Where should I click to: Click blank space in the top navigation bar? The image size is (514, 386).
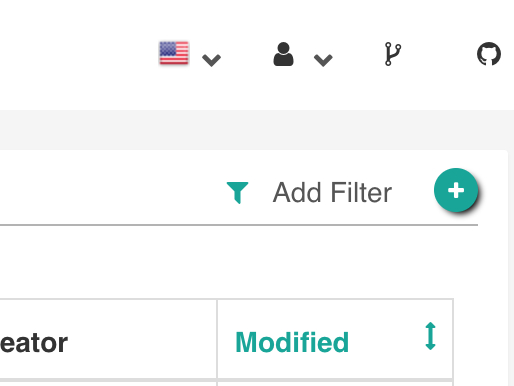pyautogui.click(x=77, y=53)
